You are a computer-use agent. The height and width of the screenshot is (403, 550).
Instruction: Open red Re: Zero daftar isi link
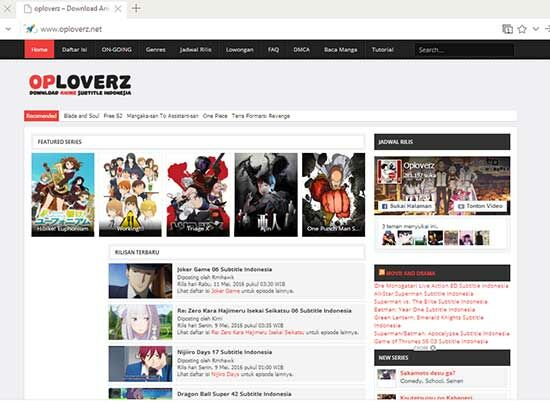257,332
